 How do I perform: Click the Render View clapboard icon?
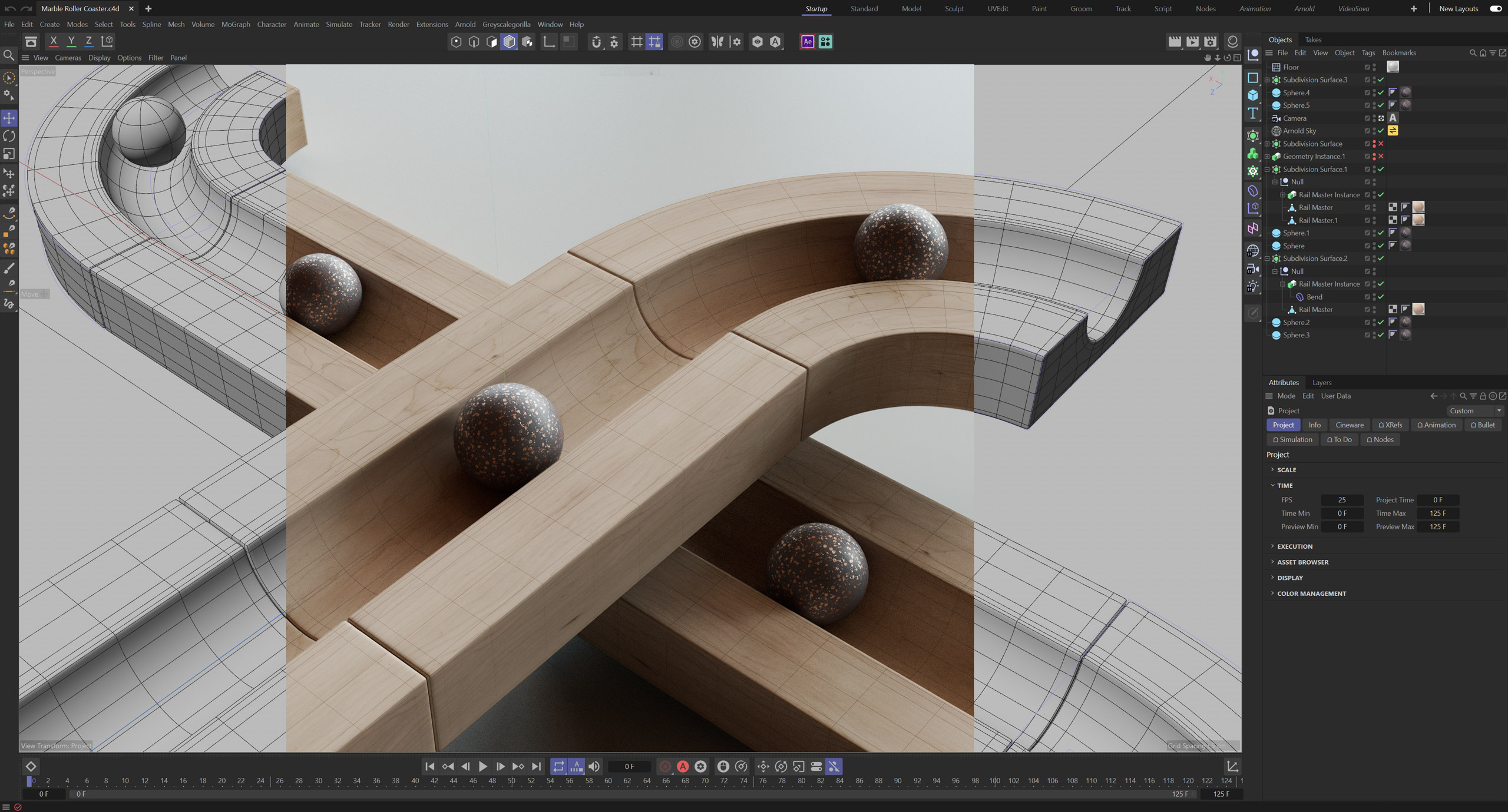click(x=1175, y=41)
